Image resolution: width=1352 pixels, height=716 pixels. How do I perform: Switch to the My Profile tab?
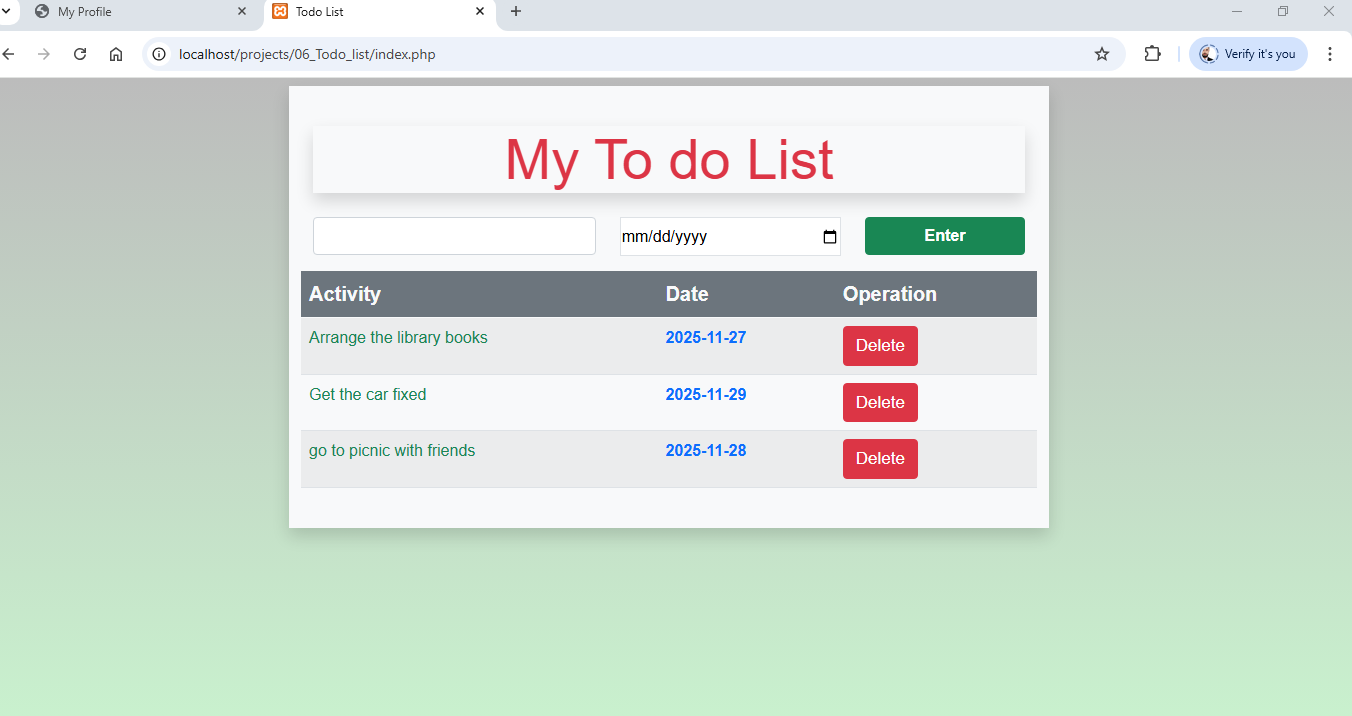click(130, 12)
